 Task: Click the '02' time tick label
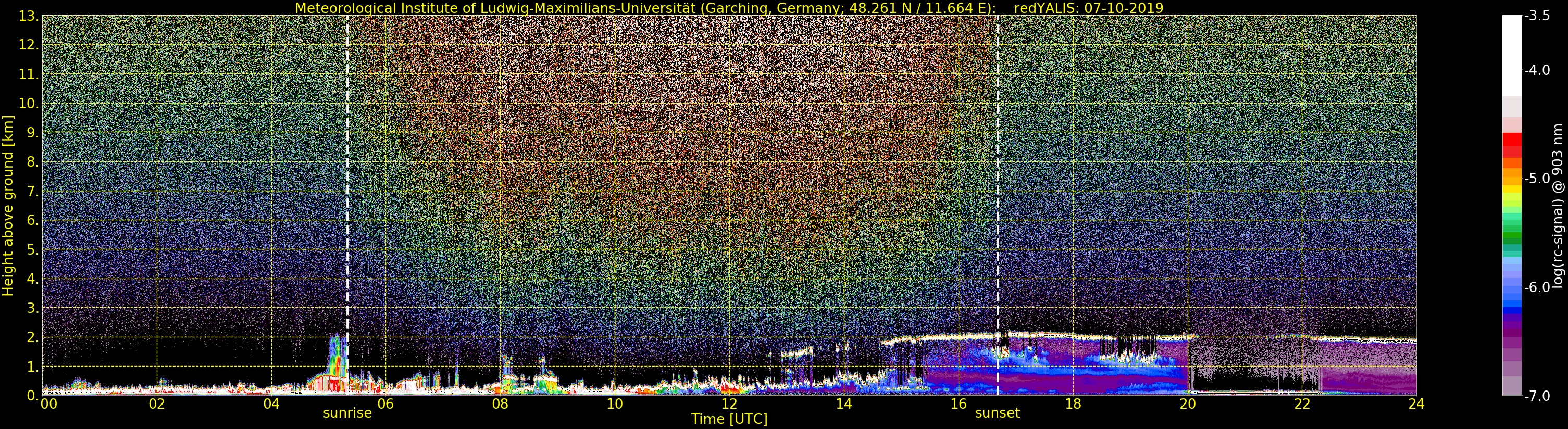click(x=156, y=403)
